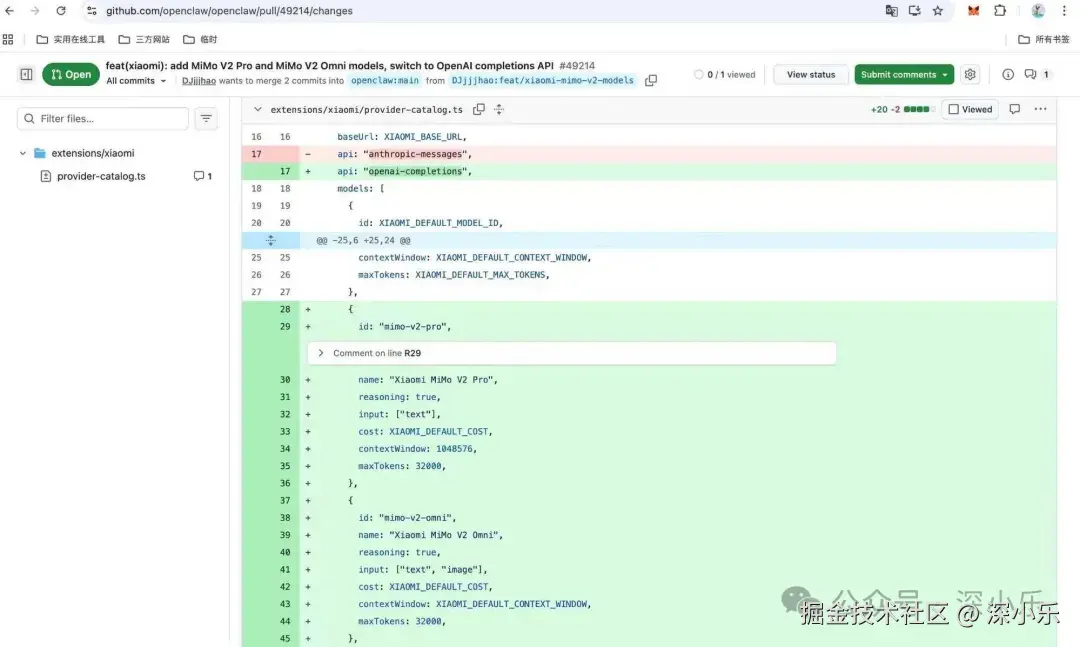This screenshot has height=647, width=1080.
Task: Click the View status button
Action: [811, 74]
